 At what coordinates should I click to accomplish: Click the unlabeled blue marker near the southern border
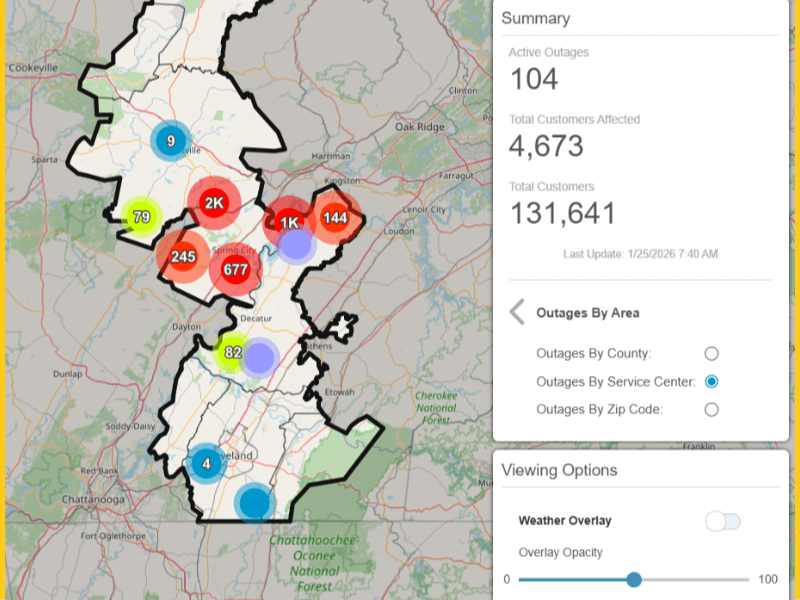pos(255,502)
